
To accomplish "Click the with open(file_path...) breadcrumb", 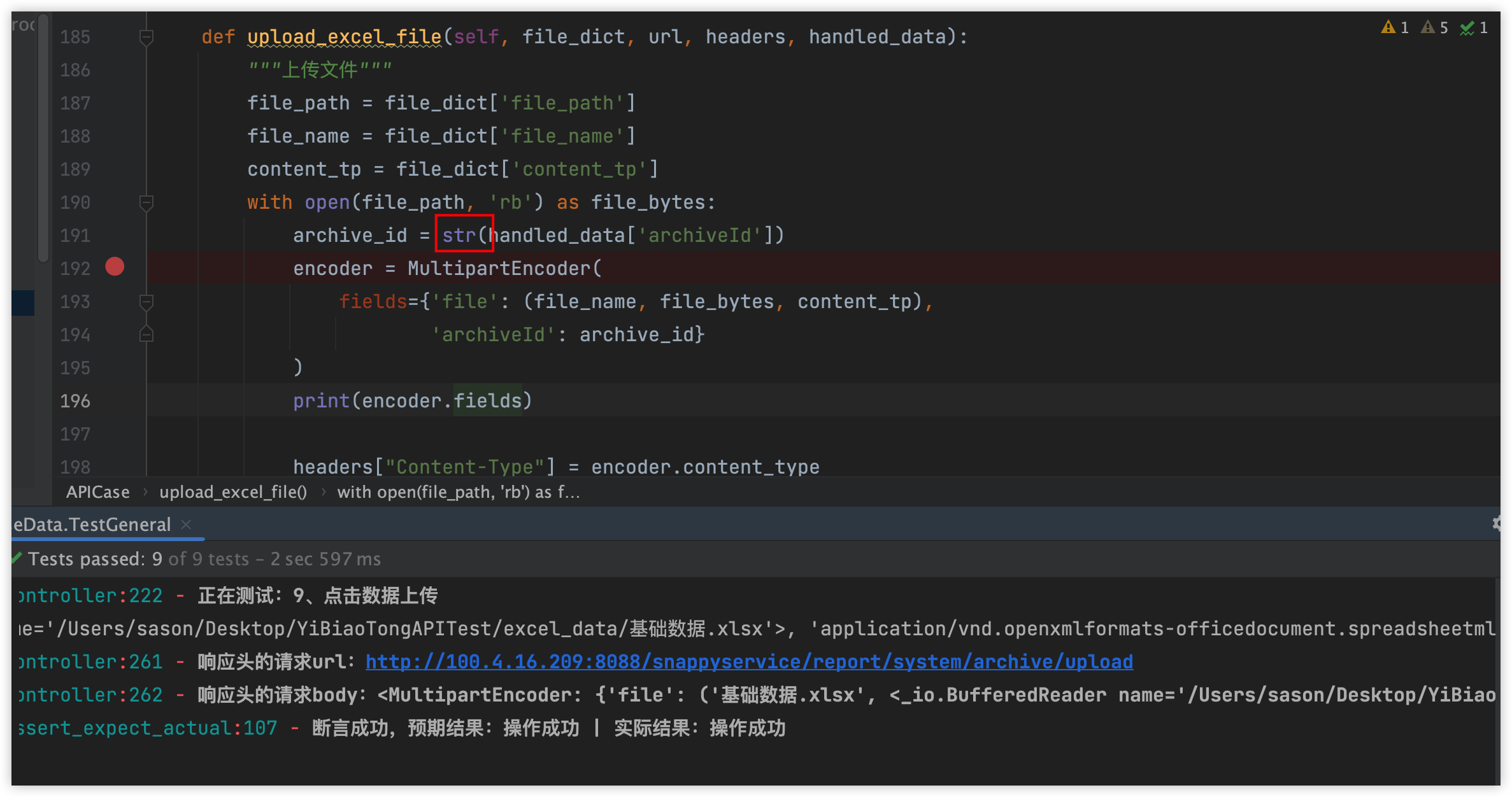I will 459,492.
